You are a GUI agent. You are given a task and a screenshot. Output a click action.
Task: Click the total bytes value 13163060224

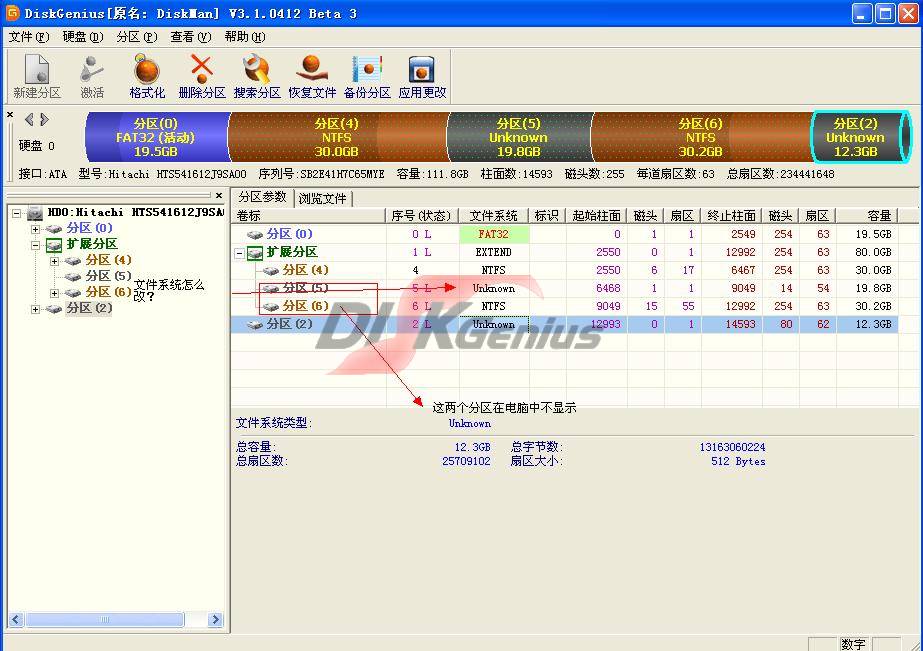coord(732,447)
